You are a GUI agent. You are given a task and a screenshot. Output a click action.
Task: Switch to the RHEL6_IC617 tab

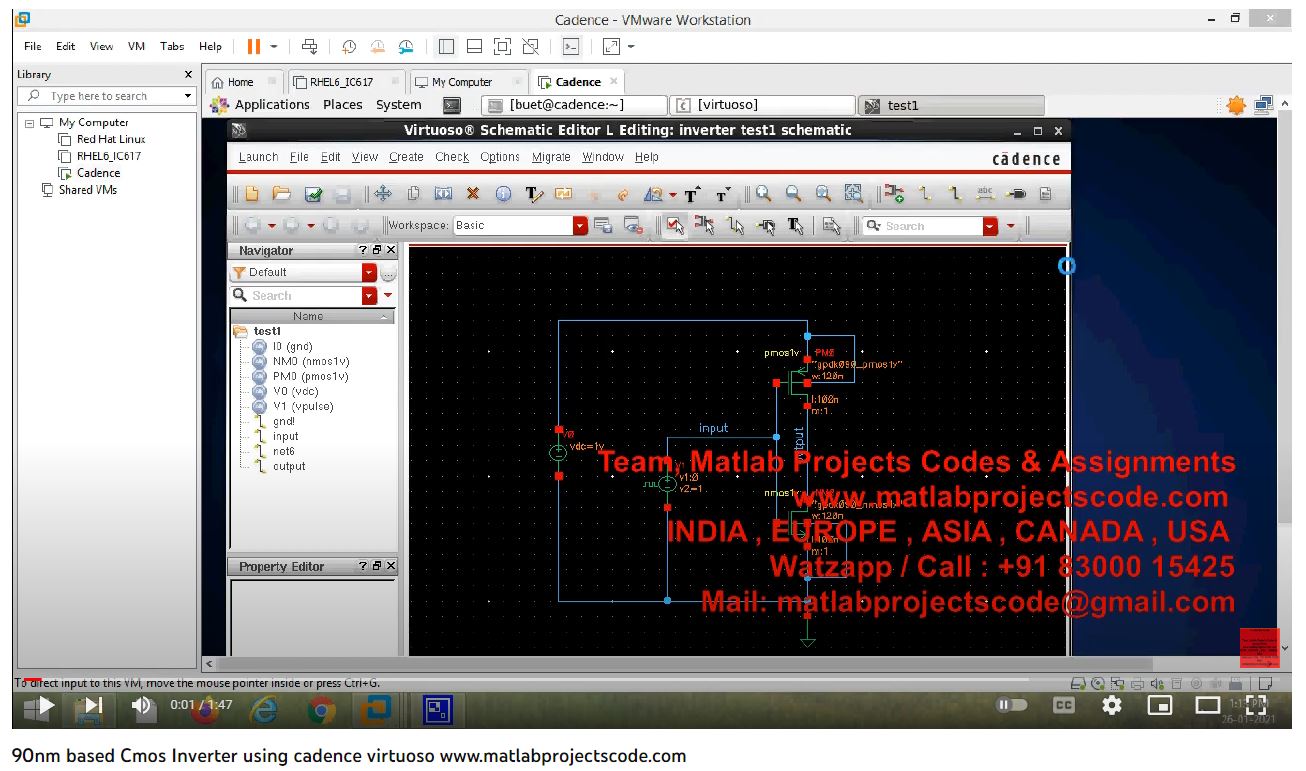tap(340, 82)
